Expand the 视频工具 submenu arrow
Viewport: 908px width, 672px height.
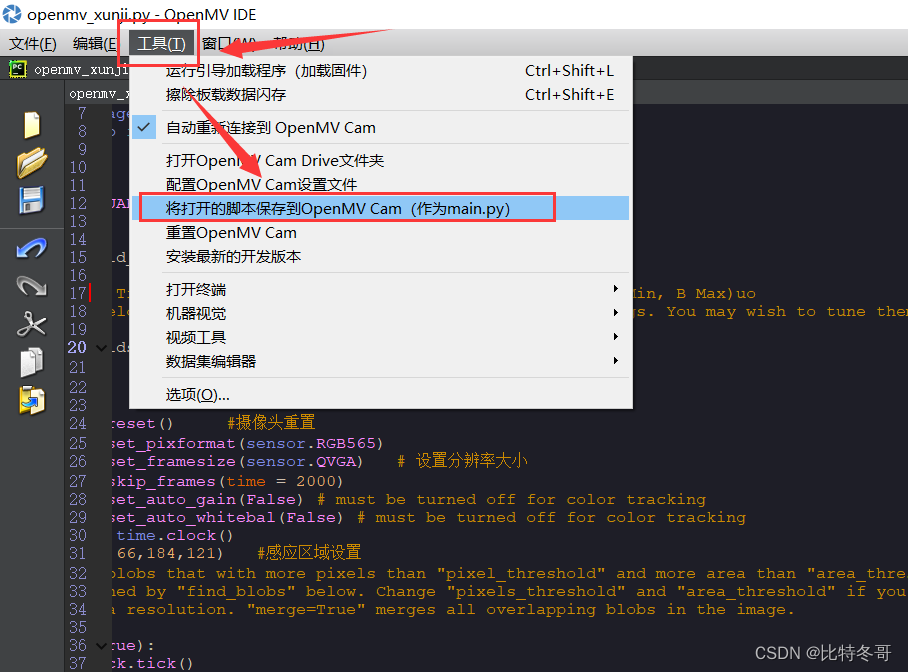[616, 337]
